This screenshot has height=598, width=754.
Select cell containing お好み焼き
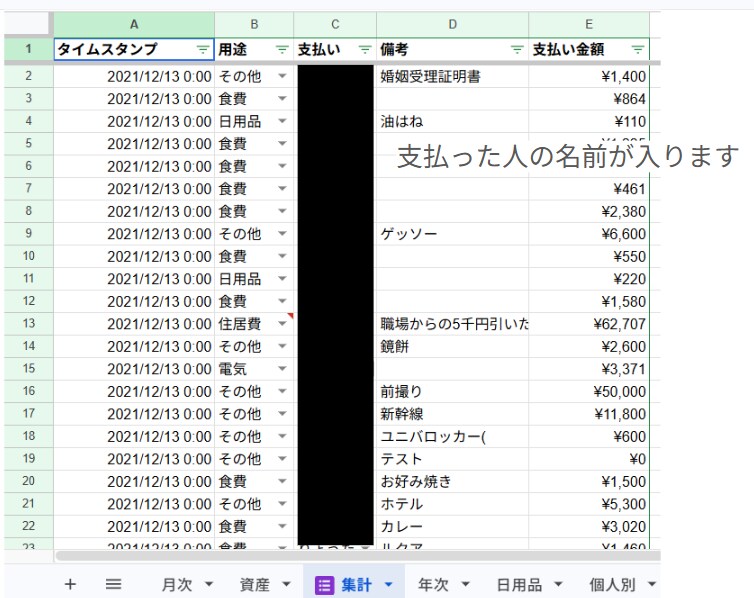click(452, 481)
